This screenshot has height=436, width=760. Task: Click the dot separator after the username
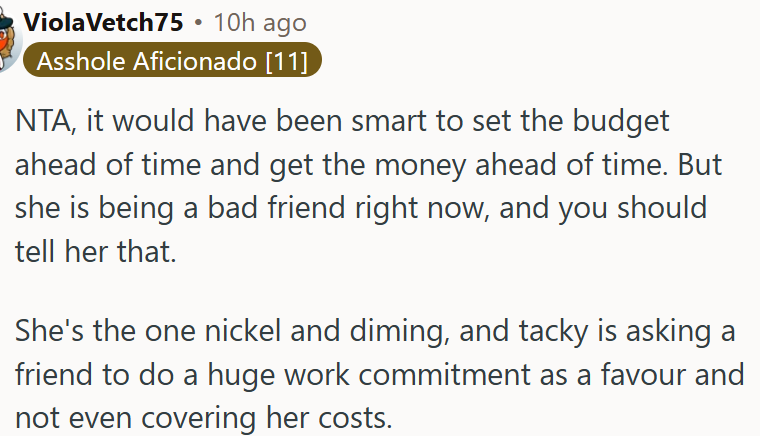point(199,22)
